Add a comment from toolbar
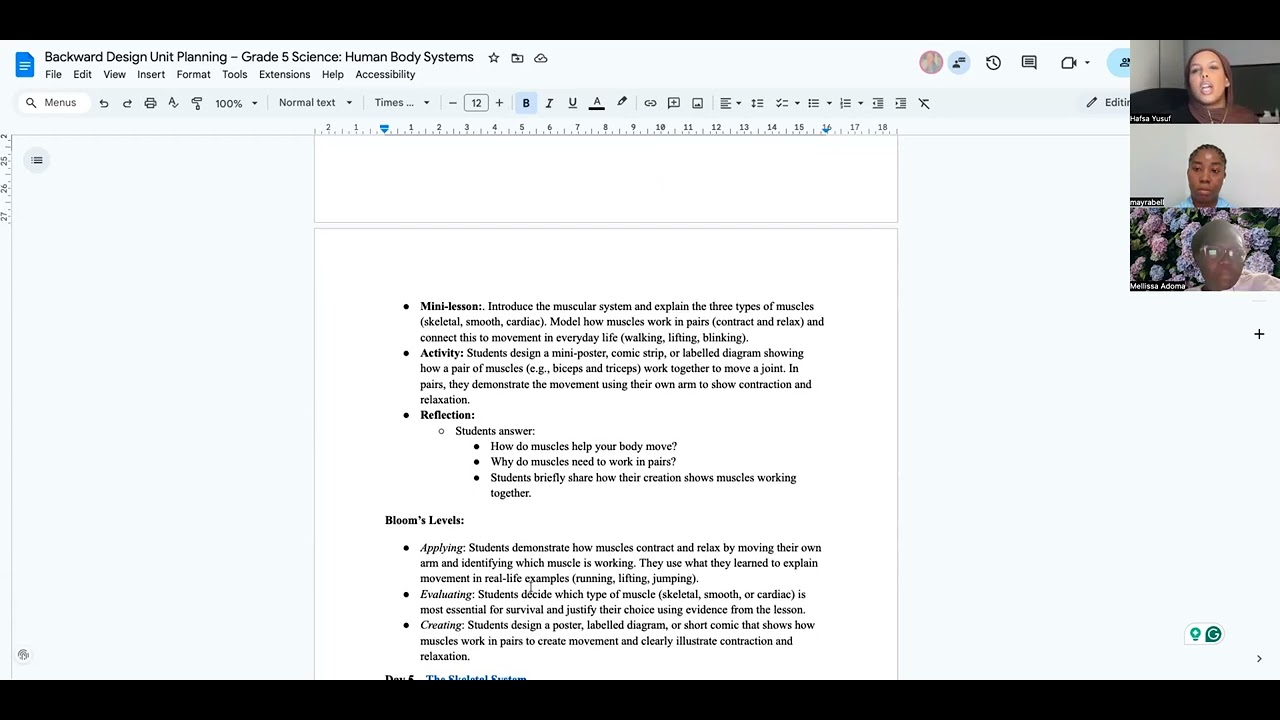This screenshot has height=720, width=1280. coord(674,103)
